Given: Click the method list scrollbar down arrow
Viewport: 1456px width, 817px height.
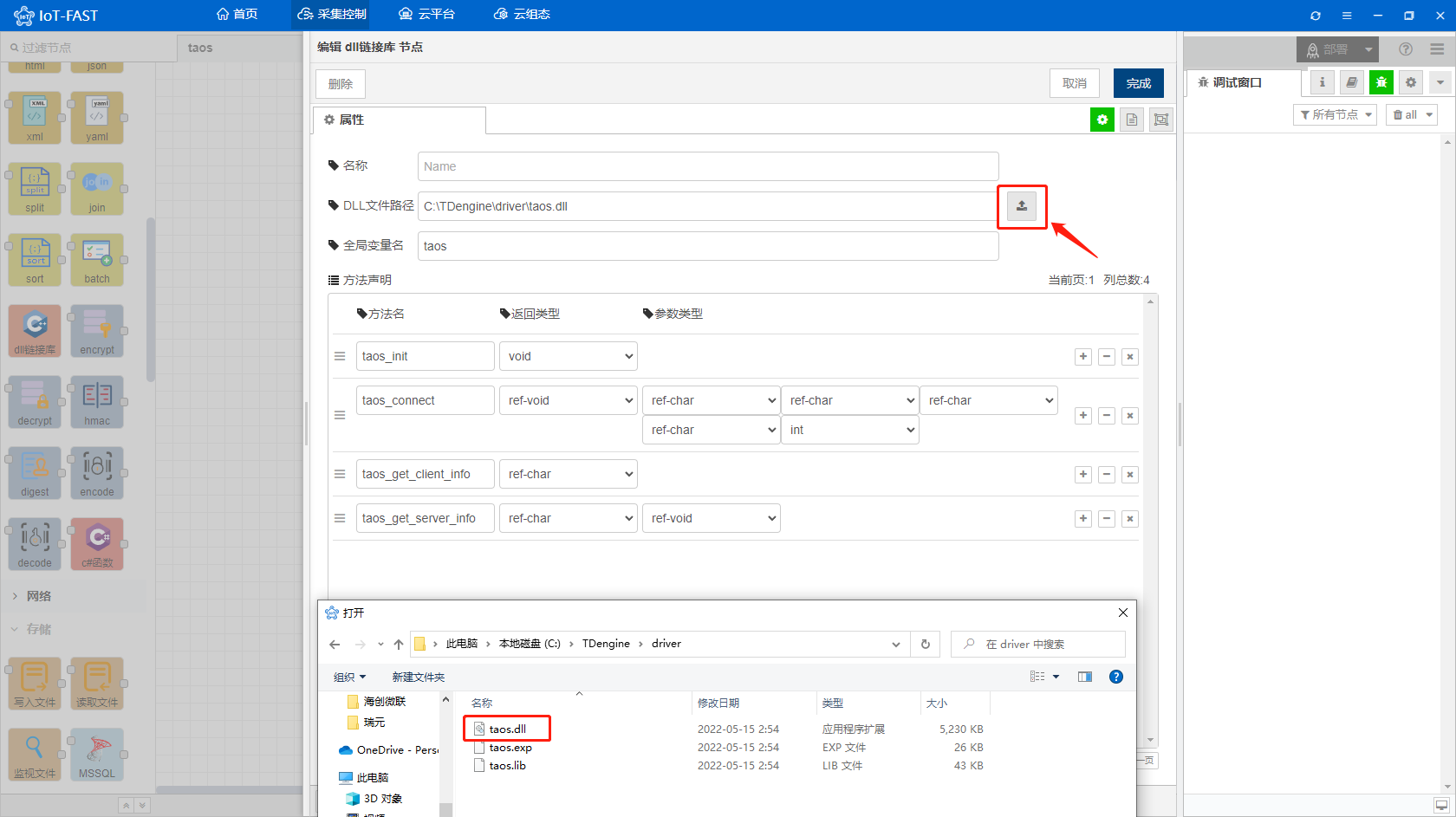Looking at the screenshot, I should point(1151,740).
